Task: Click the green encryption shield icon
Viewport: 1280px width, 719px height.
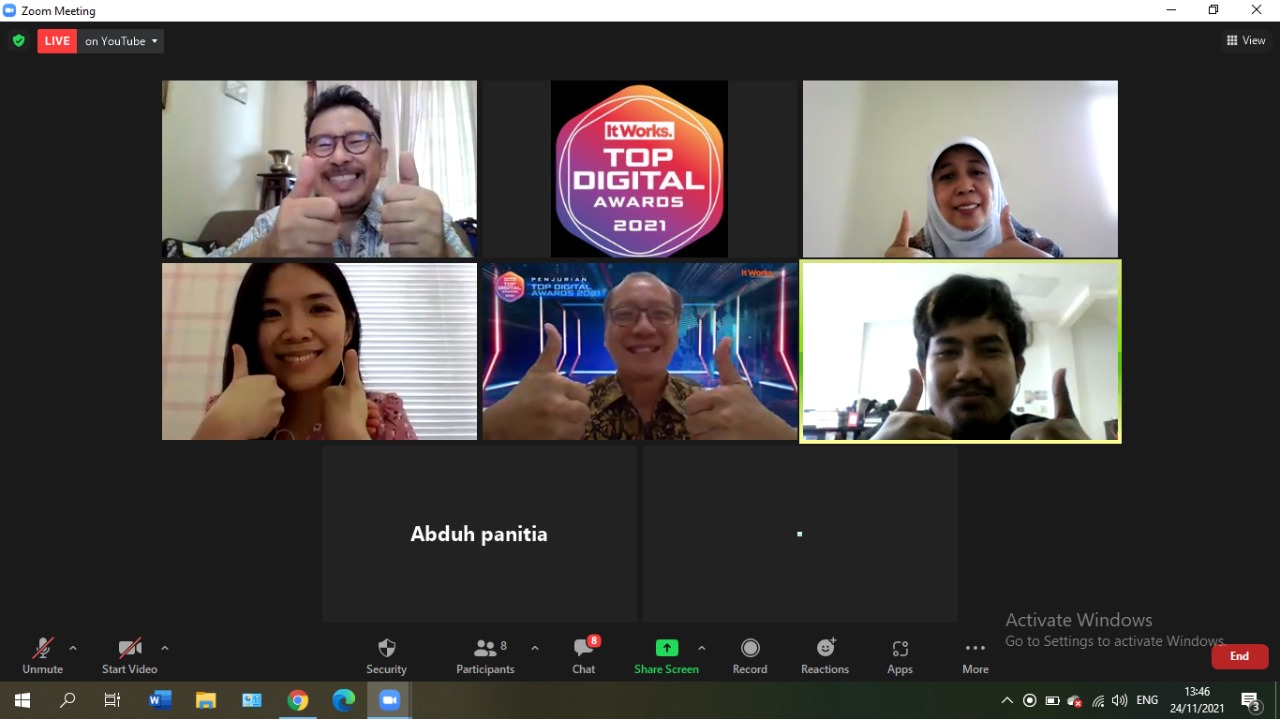Action: pyautogui.click(x=19, y=41)
